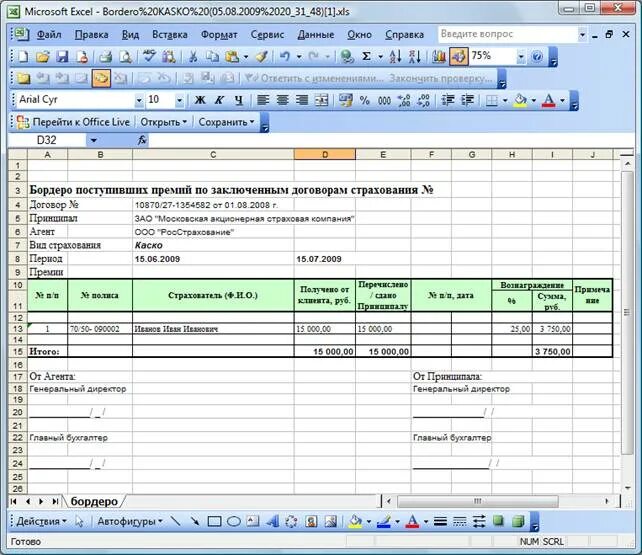Apply currency format icon

pyautogui.click(x=346, y=100)
